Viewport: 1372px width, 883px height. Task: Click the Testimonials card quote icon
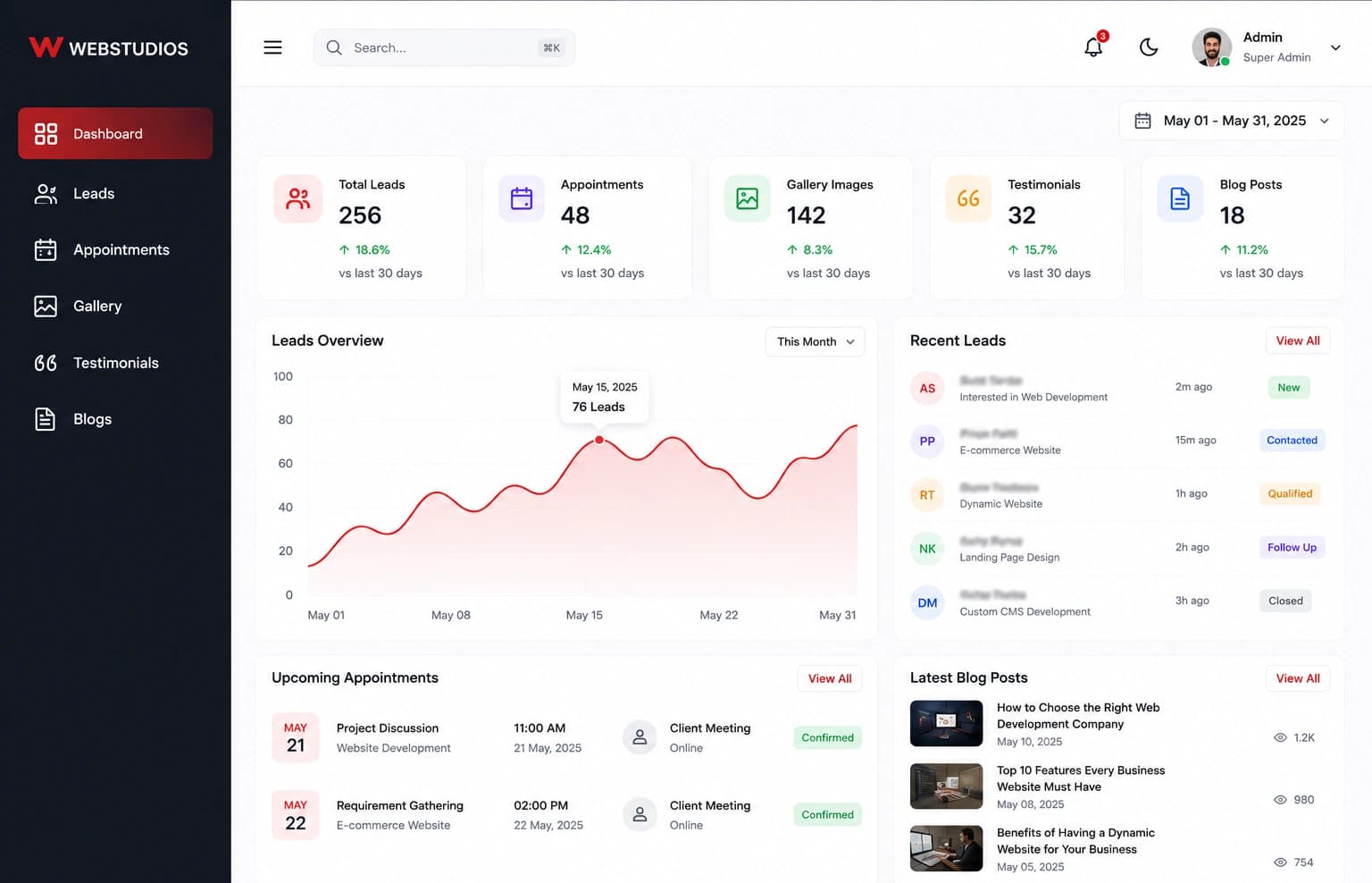(x=968, y=198)
